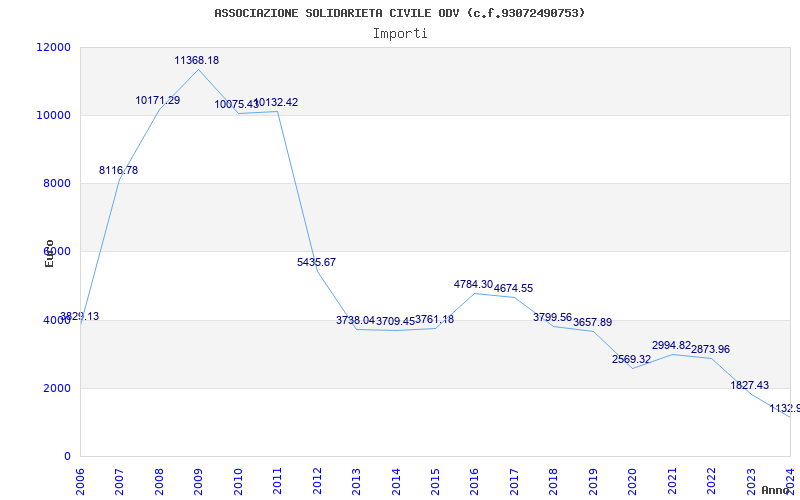Click the 2000 y-axis tick label

tap(57, 388)
